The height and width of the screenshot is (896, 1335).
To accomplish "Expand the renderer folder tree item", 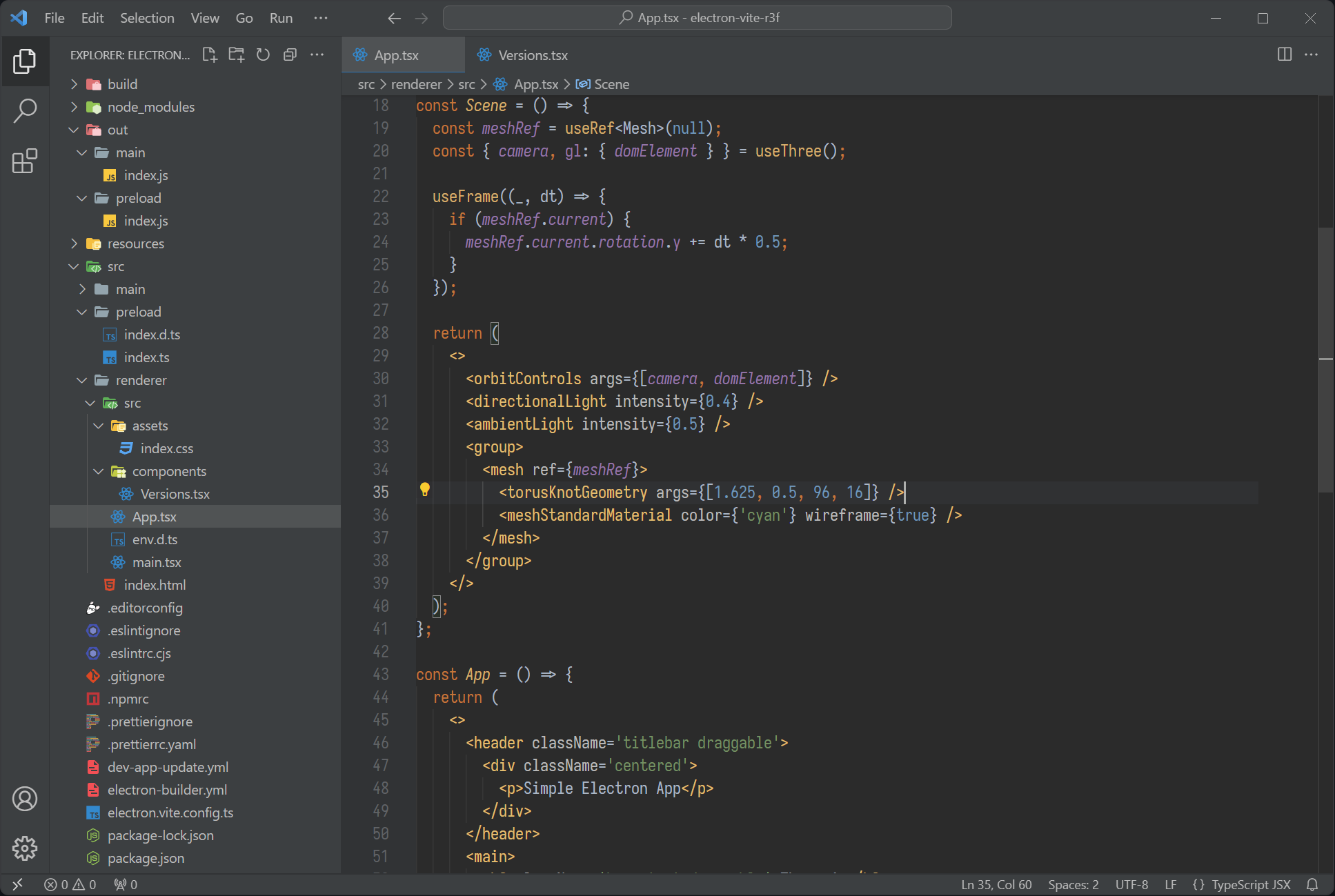I will point(81,379).
